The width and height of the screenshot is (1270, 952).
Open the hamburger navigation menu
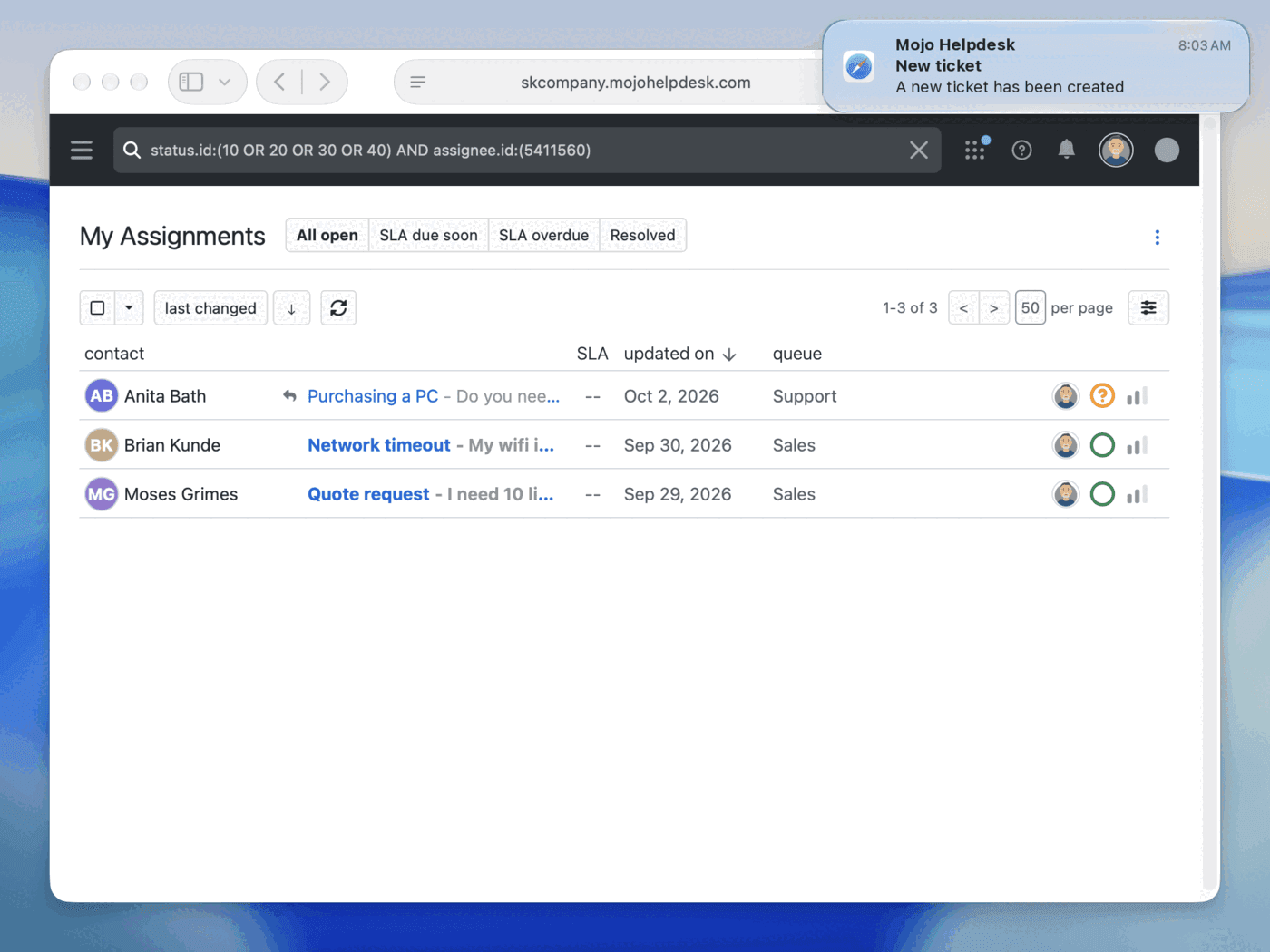(82, 150)
